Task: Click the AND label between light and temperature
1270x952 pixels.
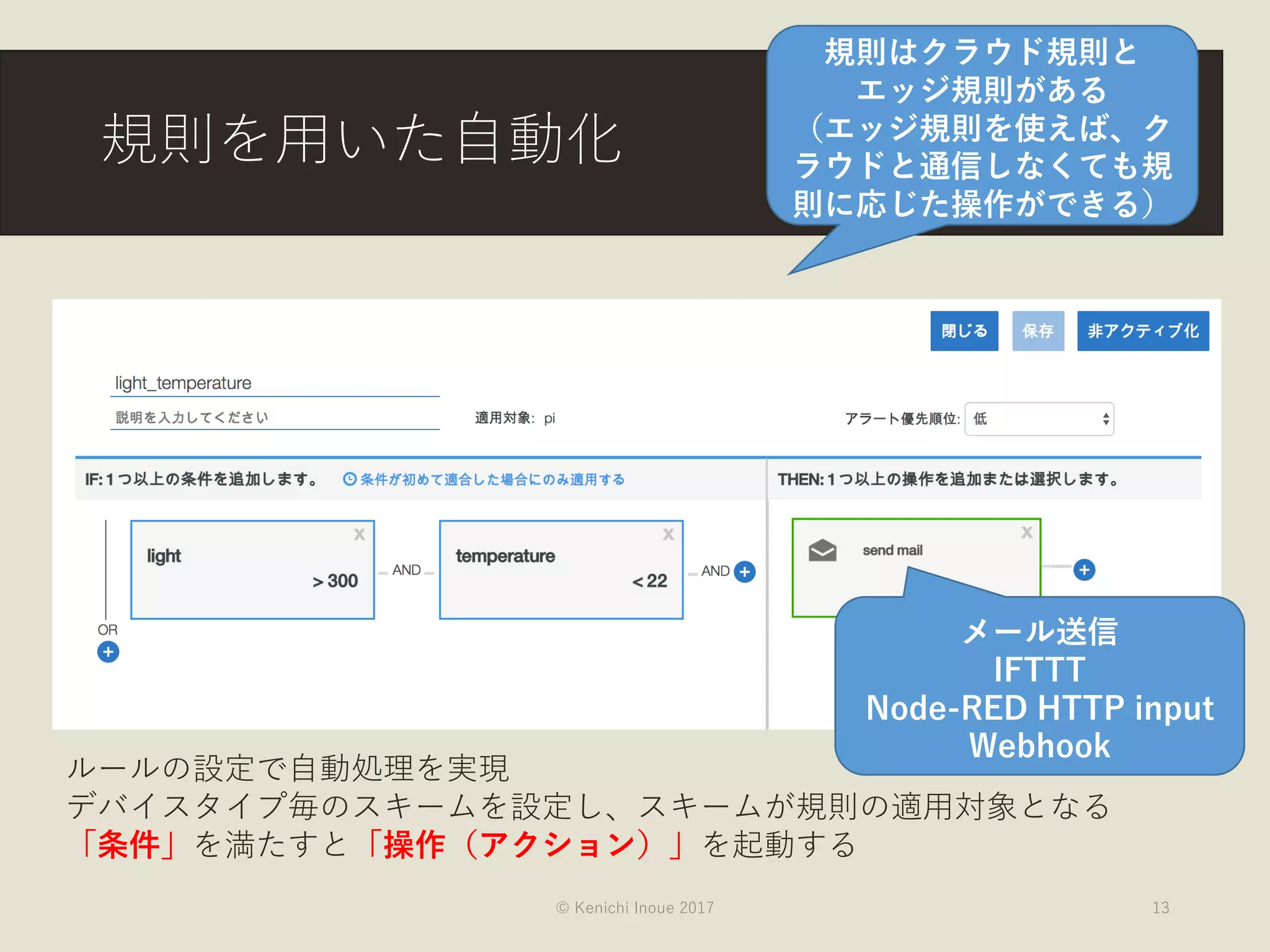Action: [x=406, y=570]
